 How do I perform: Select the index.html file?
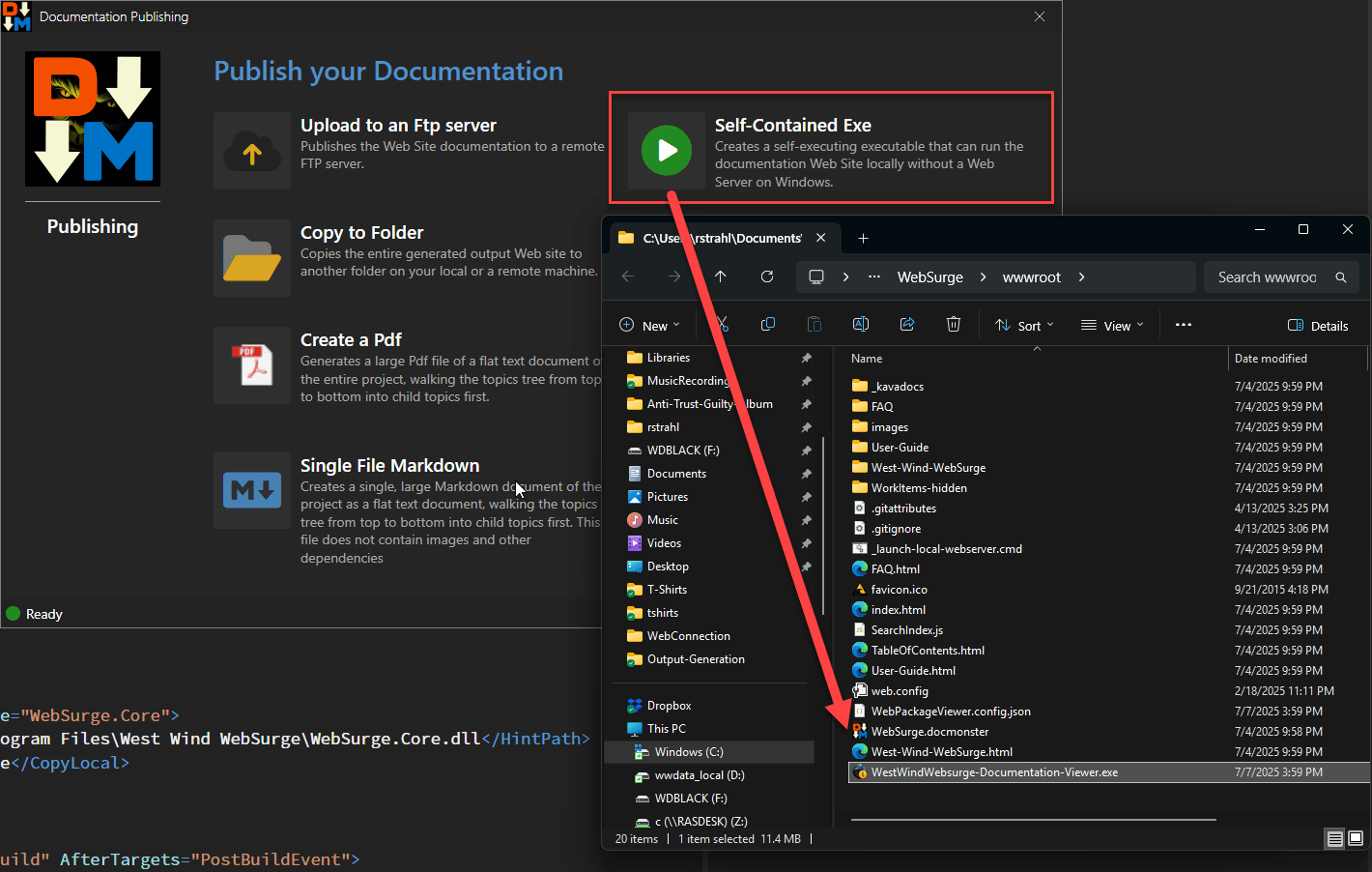click(x=898, y=610)
